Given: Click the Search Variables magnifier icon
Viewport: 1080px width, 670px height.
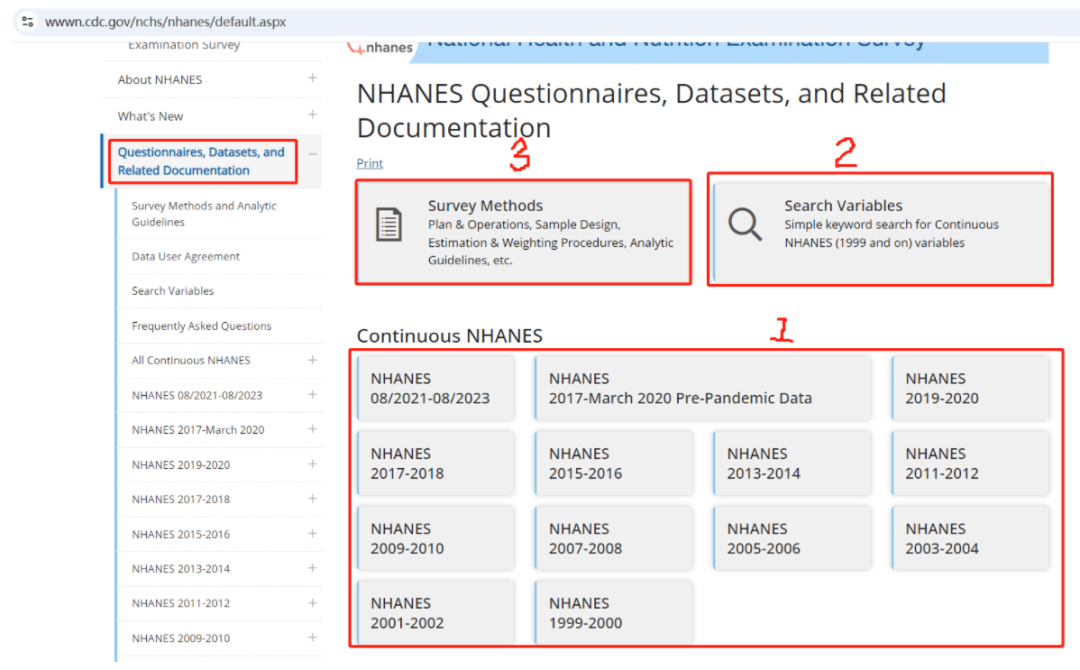Looking at the screenshot, I should pos(745,224).
